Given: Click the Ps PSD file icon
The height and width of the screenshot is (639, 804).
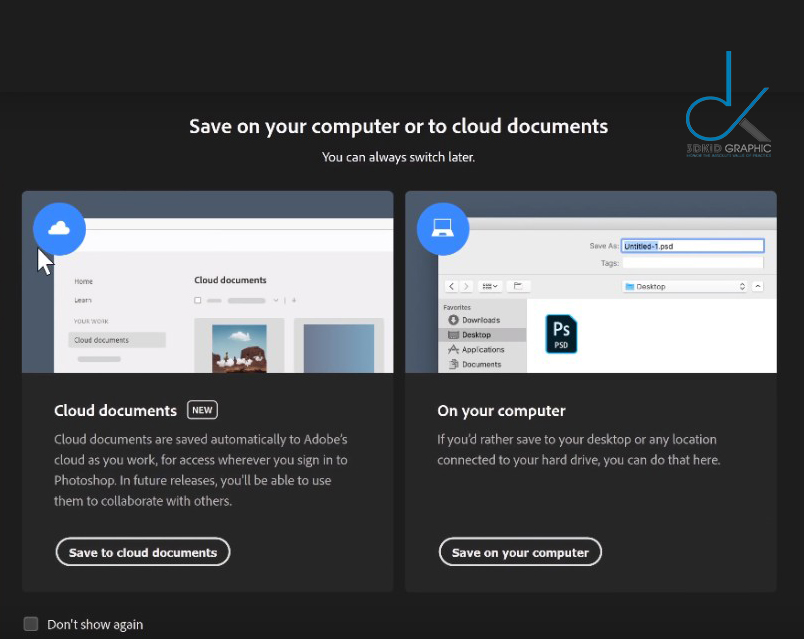Looking at the screenshot, I should click(561, 334).
